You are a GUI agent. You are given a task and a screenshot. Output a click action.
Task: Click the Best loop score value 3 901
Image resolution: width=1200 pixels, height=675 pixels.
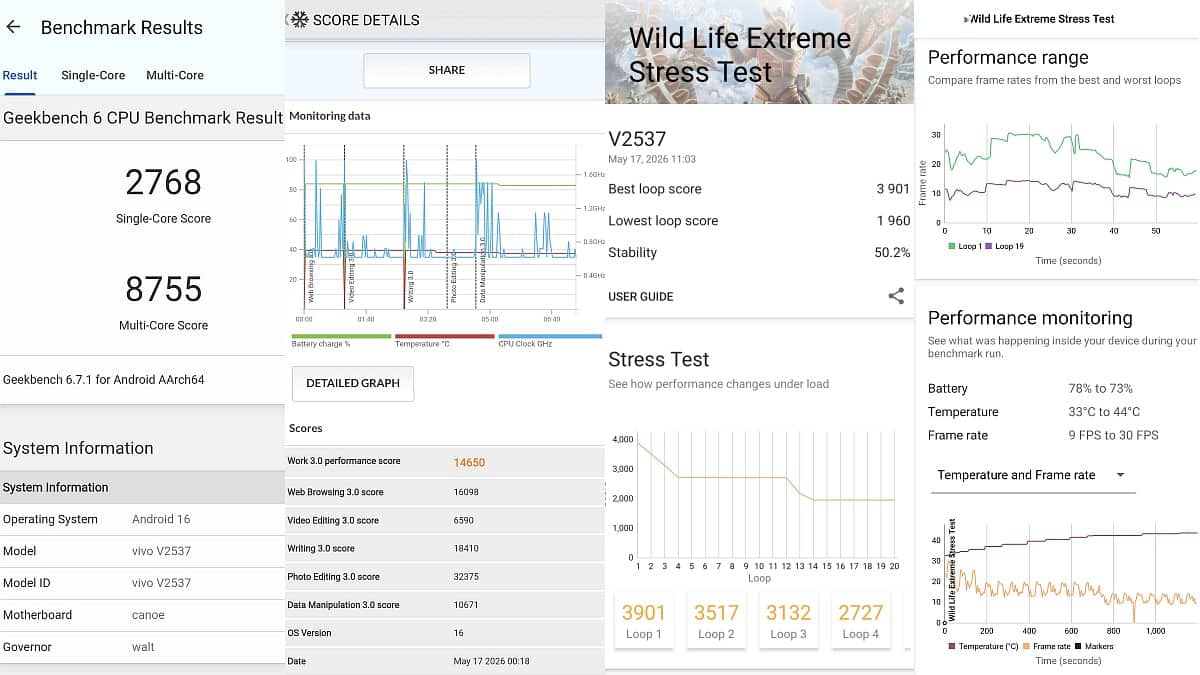(x=893, y=189)
